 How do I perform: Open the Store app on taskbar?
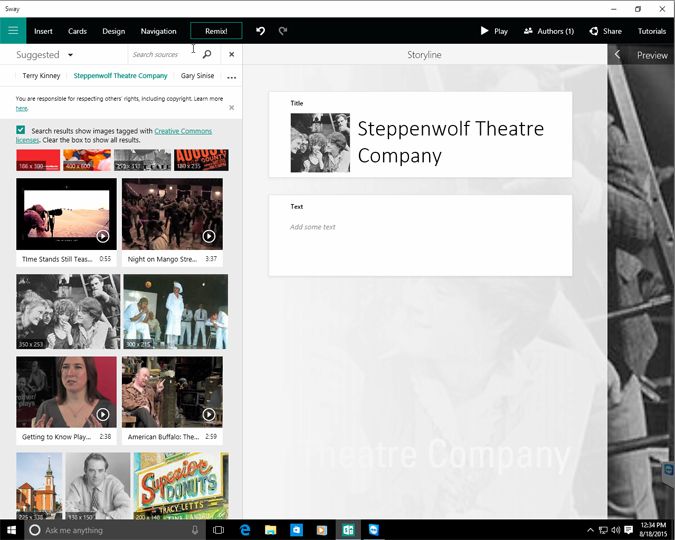pos(296,530)
